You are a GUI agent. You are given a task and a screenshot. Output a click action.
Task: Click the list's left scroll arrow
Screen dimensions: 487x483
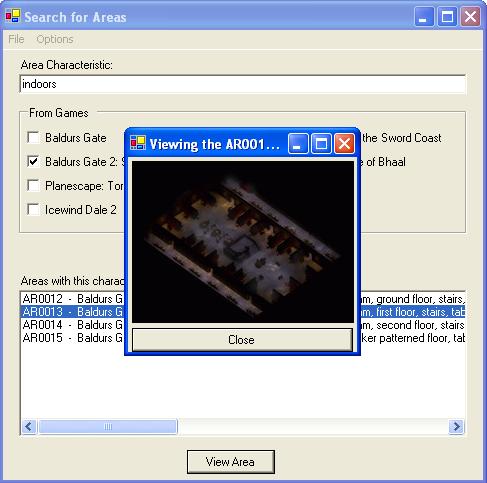tap(29, 426)
